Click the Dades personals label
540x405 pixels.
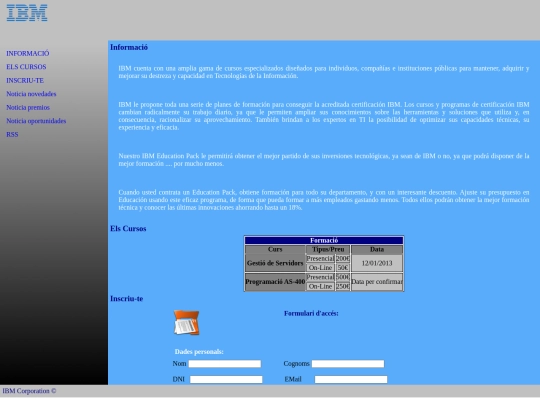click(199, 352)
